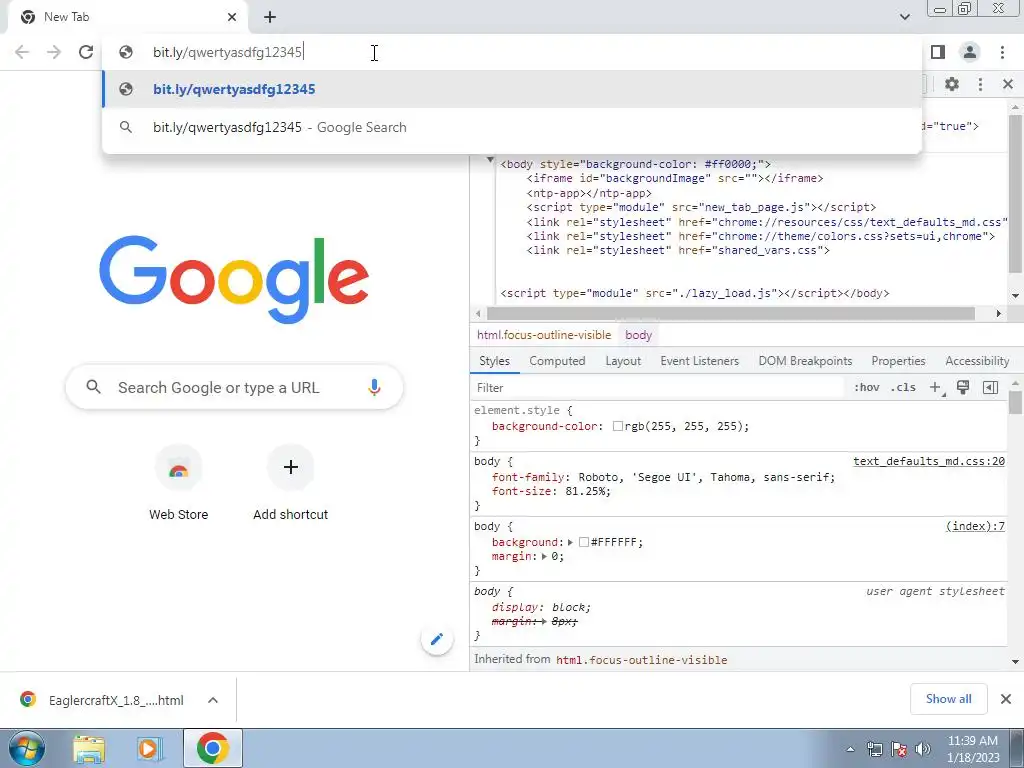Open Windows Explorer from taskbar
Viewport: 1024px width, 768px height.
coord(89,748)
